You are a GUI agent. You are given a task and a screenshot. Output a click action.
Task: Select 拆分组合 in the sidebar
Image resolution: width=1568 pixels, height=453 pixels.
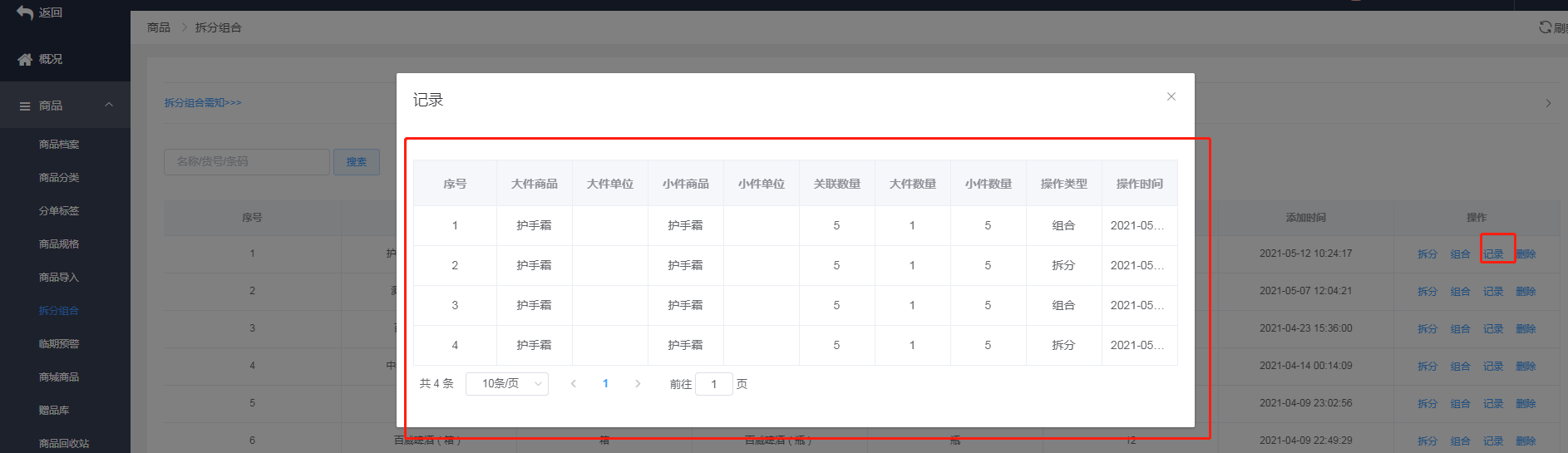(x=59, y=311)
